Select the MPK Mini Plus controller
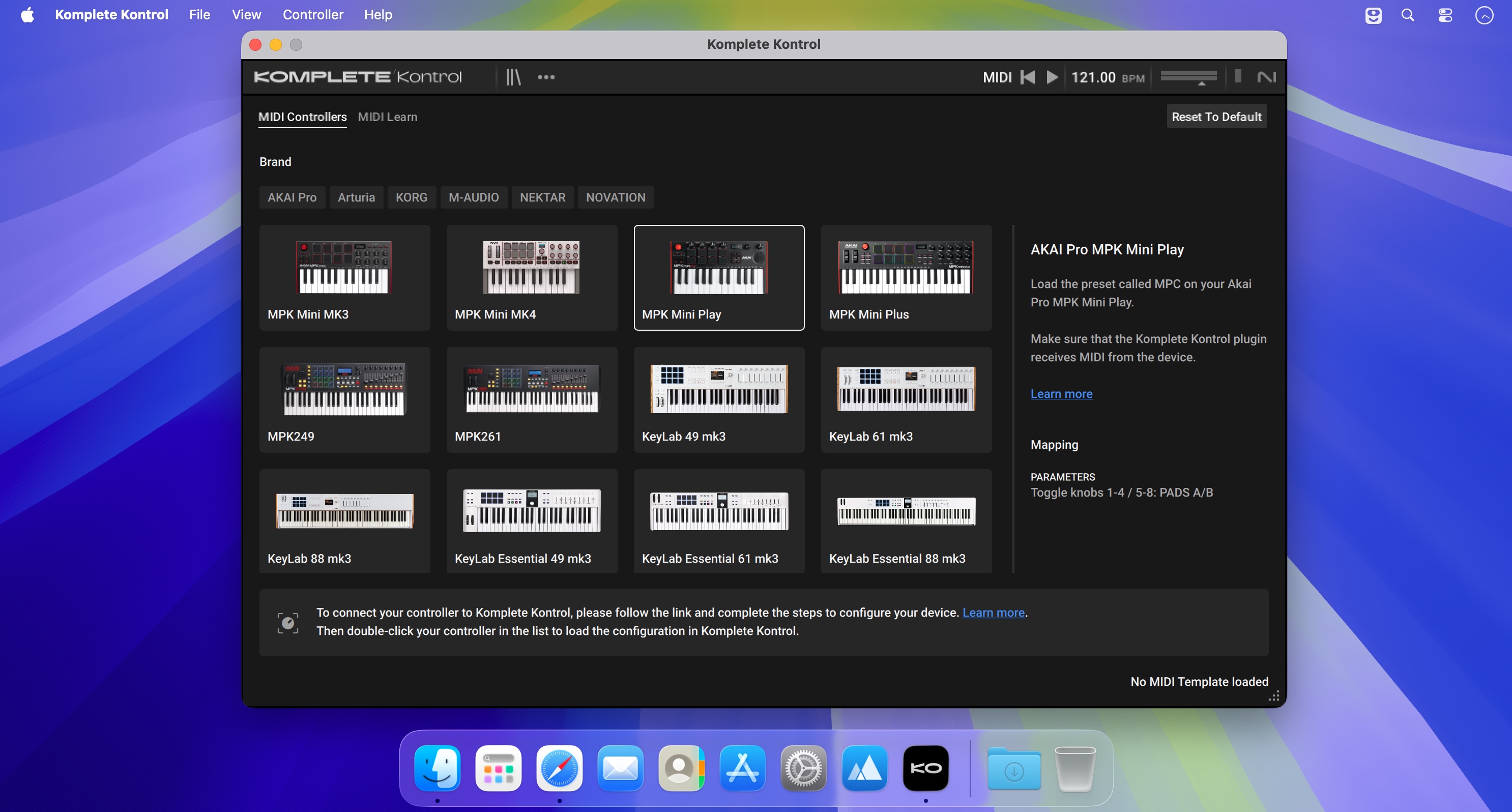This screenshot has width=1512, height=812. (x=906, y=278)
